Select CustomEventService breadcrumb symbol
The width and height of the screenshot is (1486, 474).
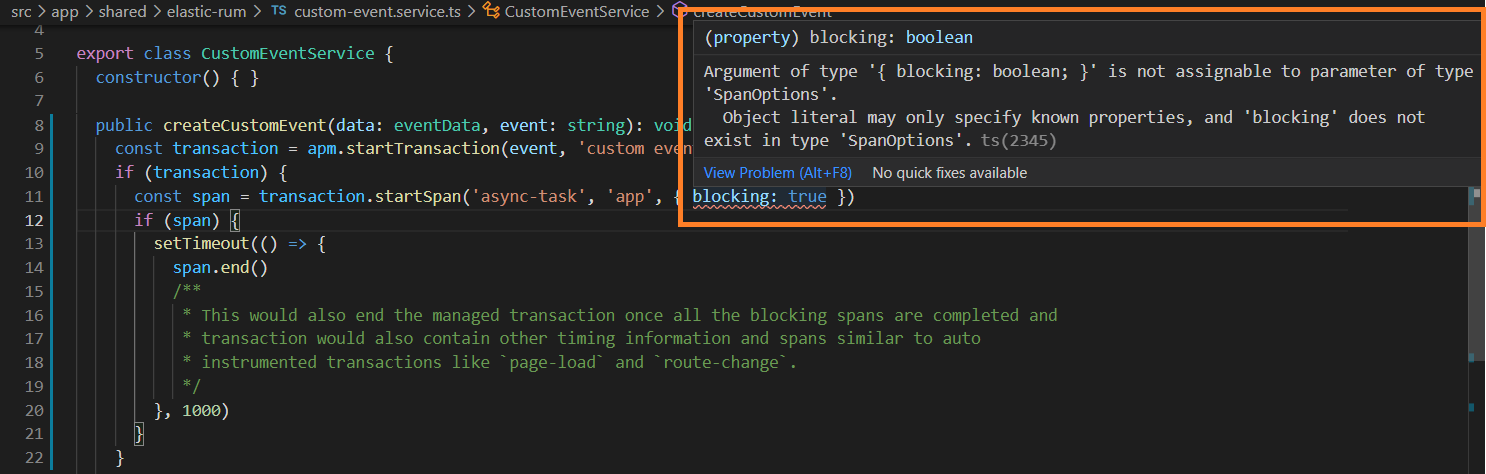click(577, 11)
